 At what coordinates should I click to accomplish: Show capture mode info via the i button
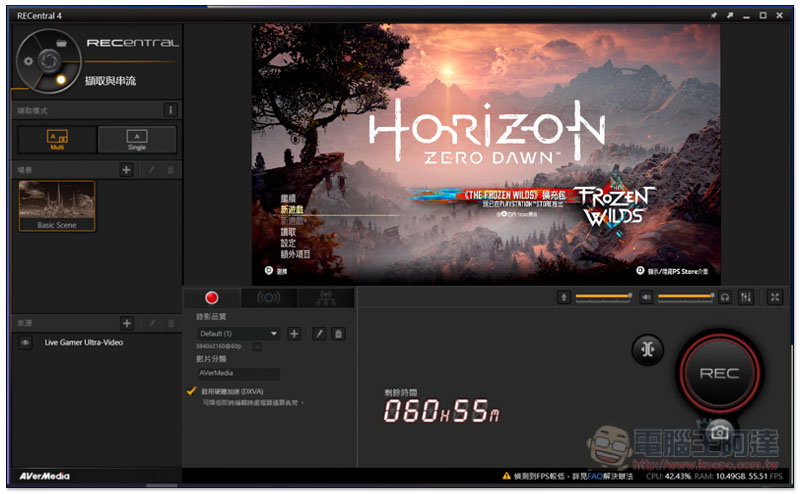tap(170, 110)
